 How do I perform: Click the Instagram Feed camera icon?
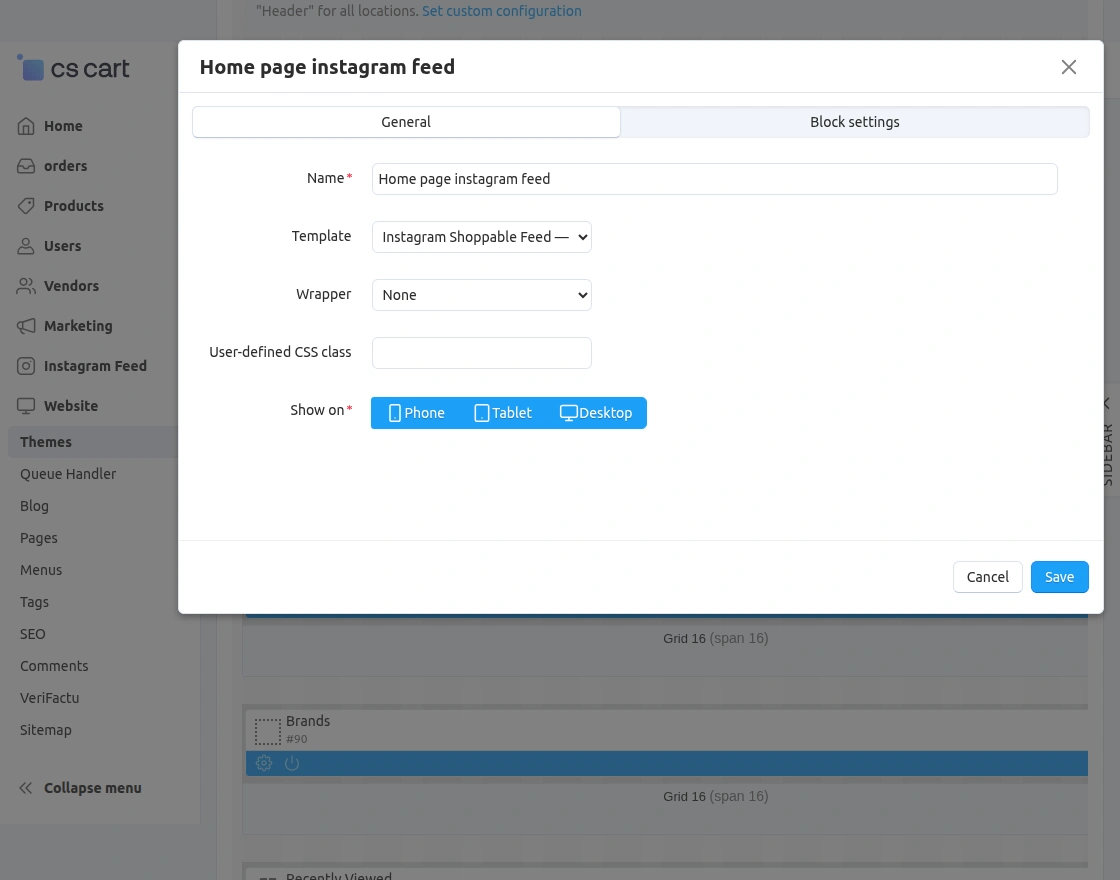coord(26,366)
